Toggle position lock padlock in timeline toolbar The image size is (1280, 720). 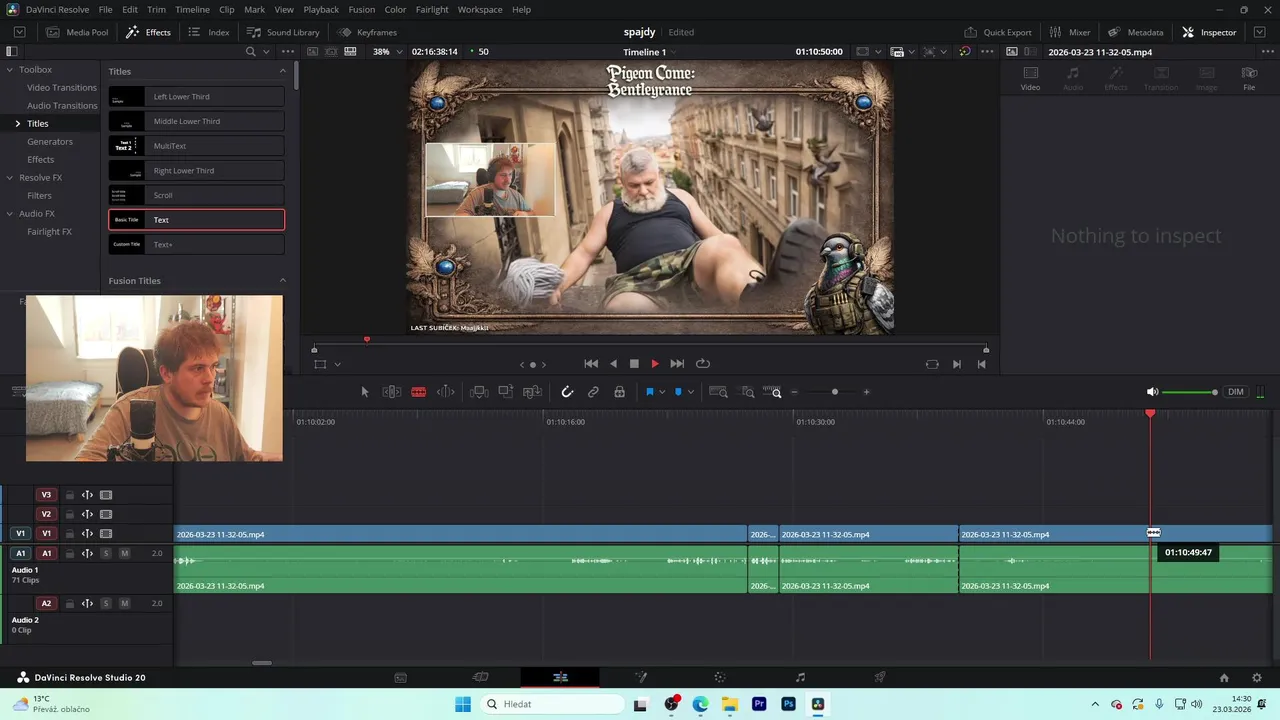[x=620, y=392]
